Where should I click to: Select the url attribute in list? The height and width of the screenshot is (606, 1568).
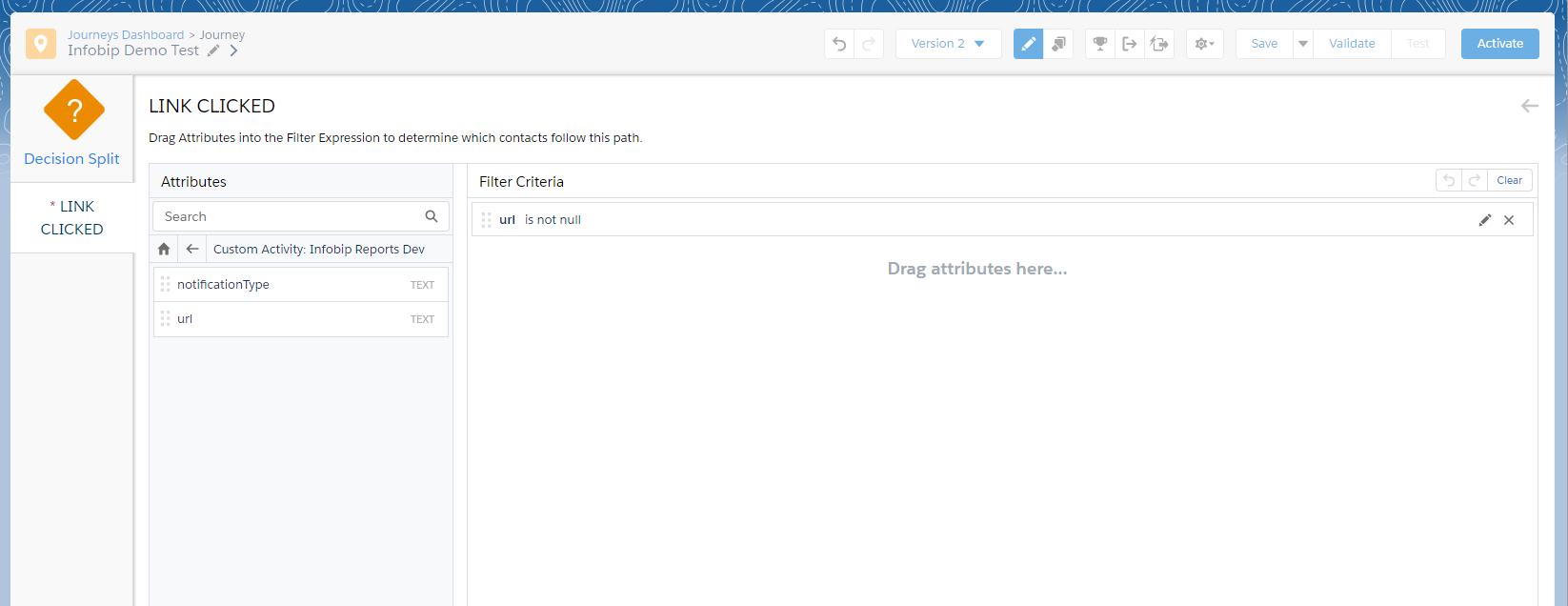click(301, 319)
